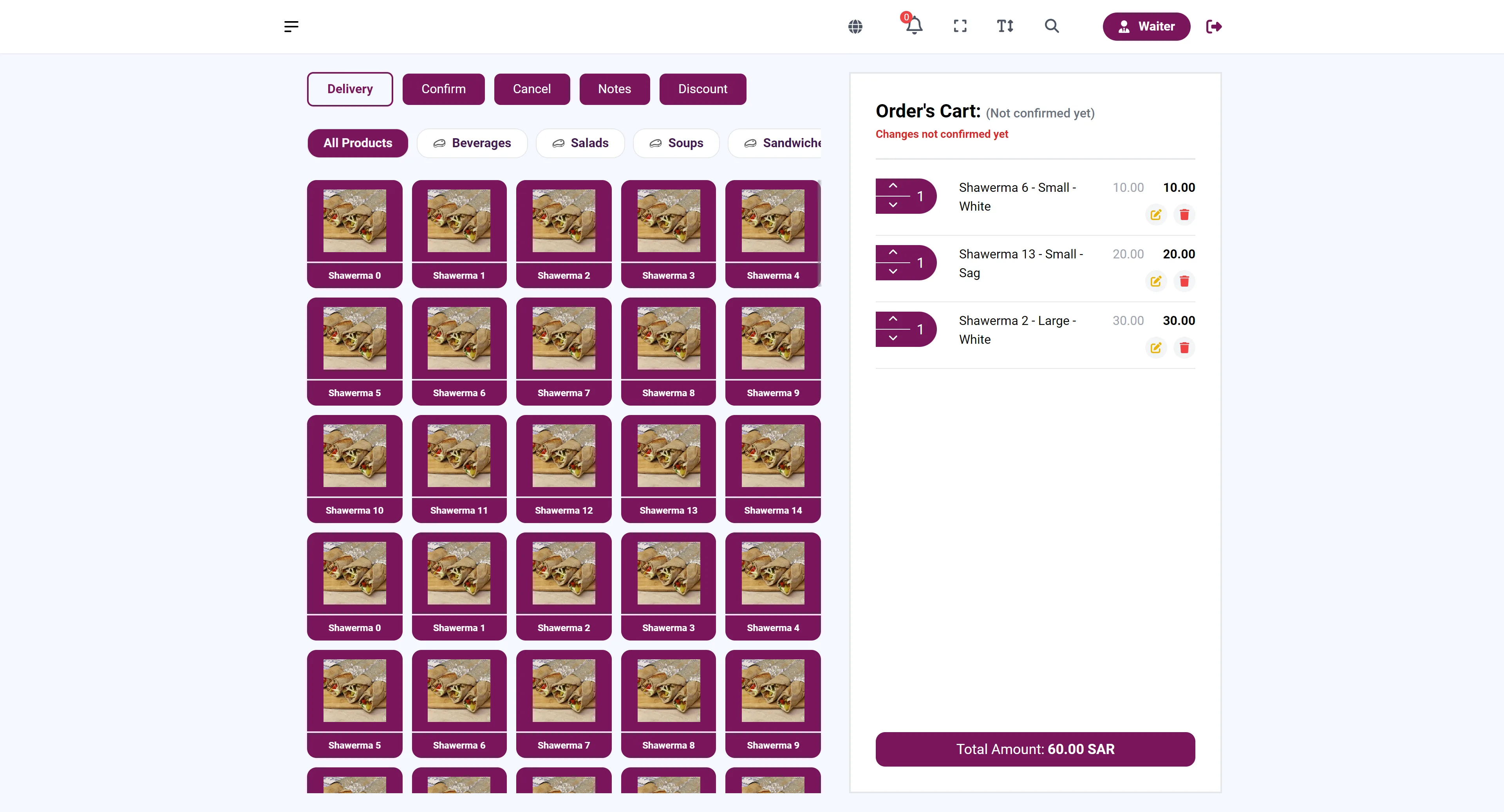
Task: Filter by Salads category
Action: click(x=580, y=143)
